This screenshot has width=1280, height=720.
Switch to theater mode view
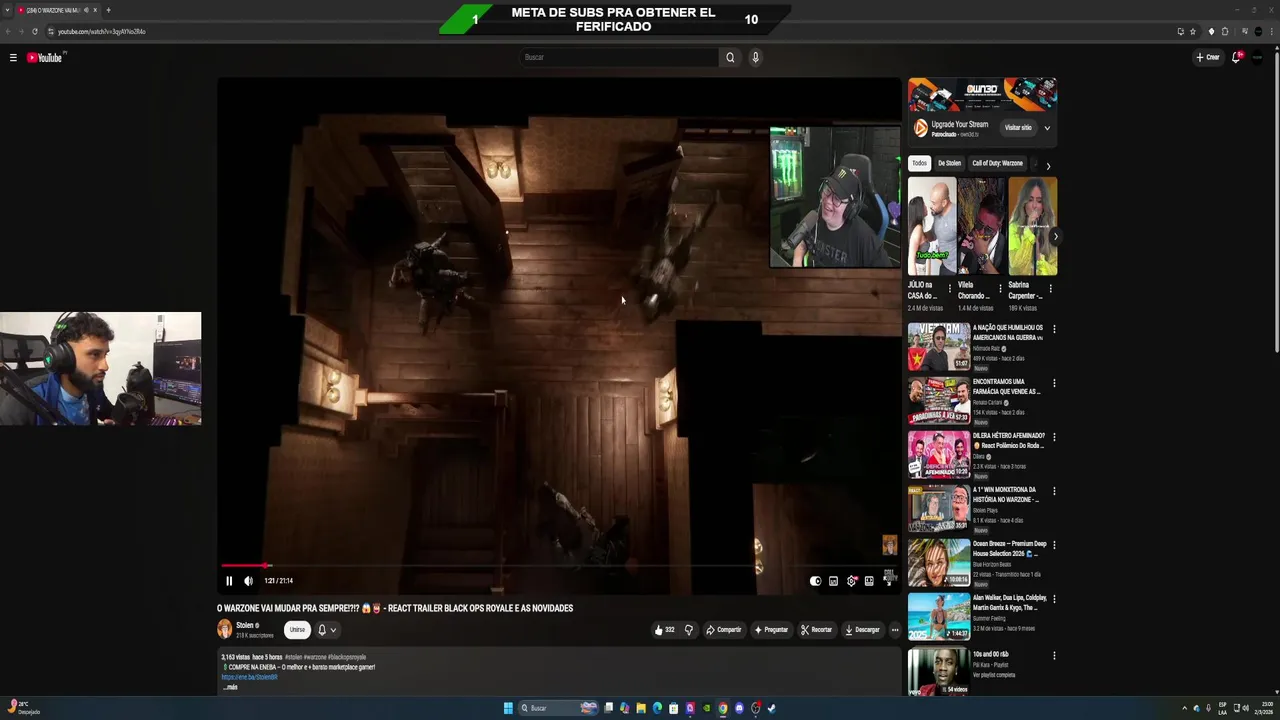(x=869, y=581)
